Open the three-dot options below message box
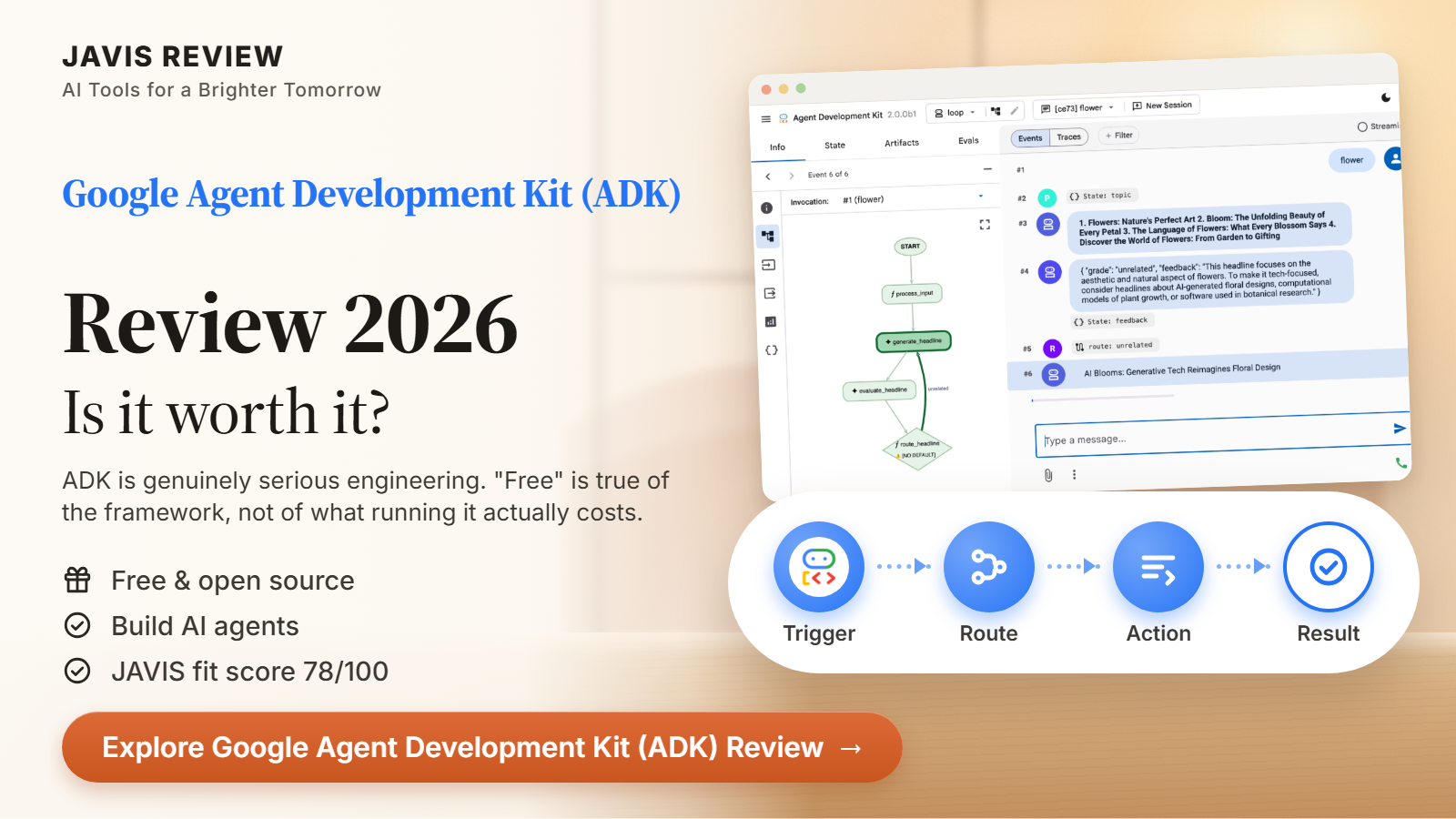The image size is (1456, 819). 1074,474
